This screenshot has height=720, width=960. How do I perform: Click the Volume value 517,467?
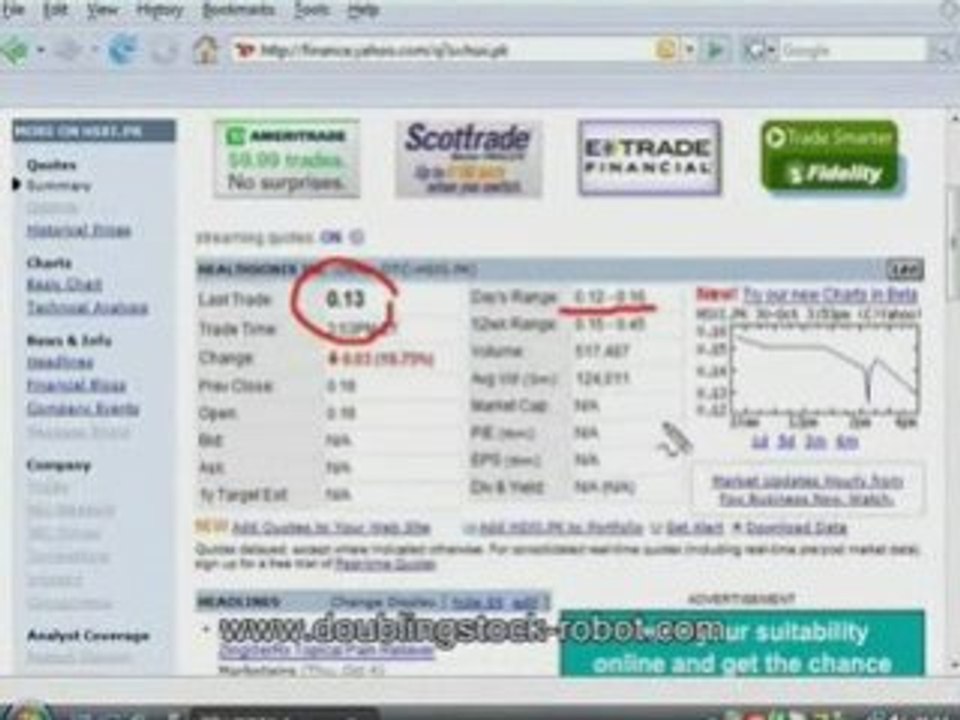pos(602,351)
